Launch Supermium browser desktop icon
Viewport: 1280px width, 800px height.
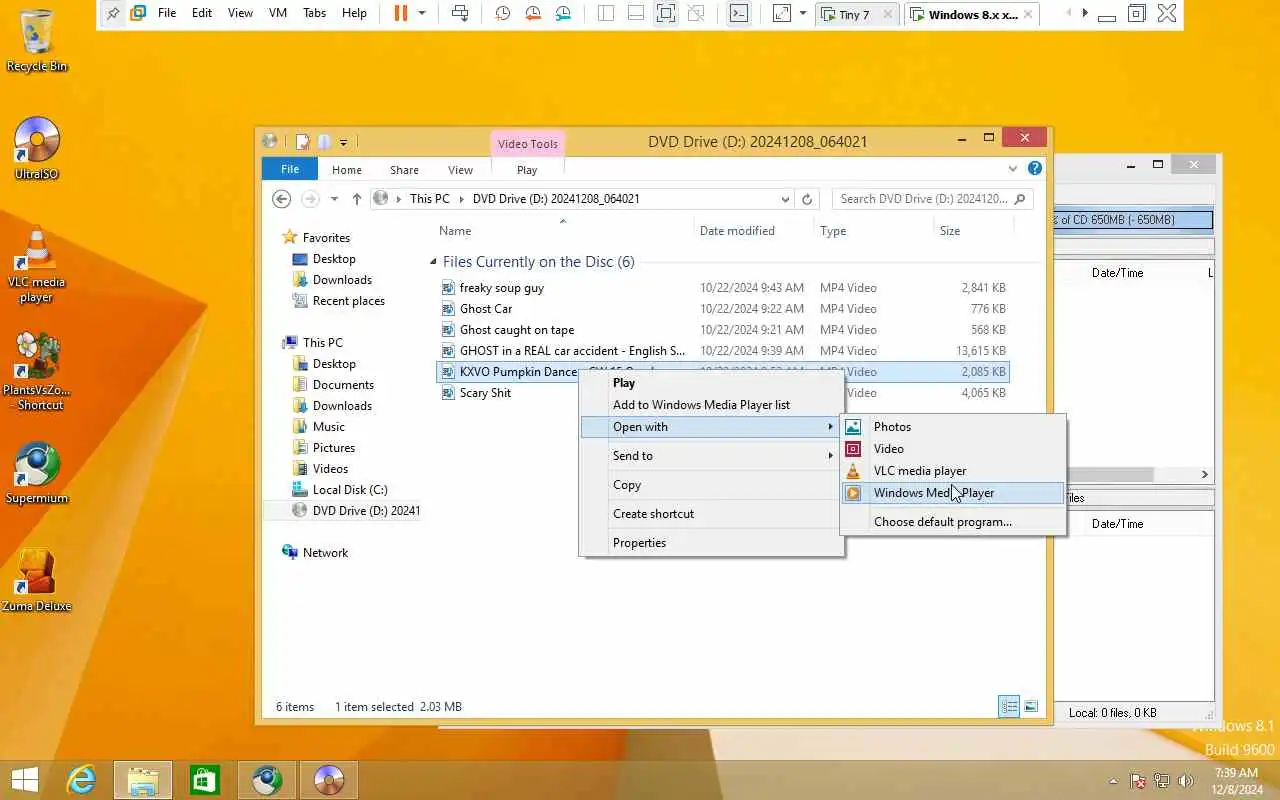(37, 473)
